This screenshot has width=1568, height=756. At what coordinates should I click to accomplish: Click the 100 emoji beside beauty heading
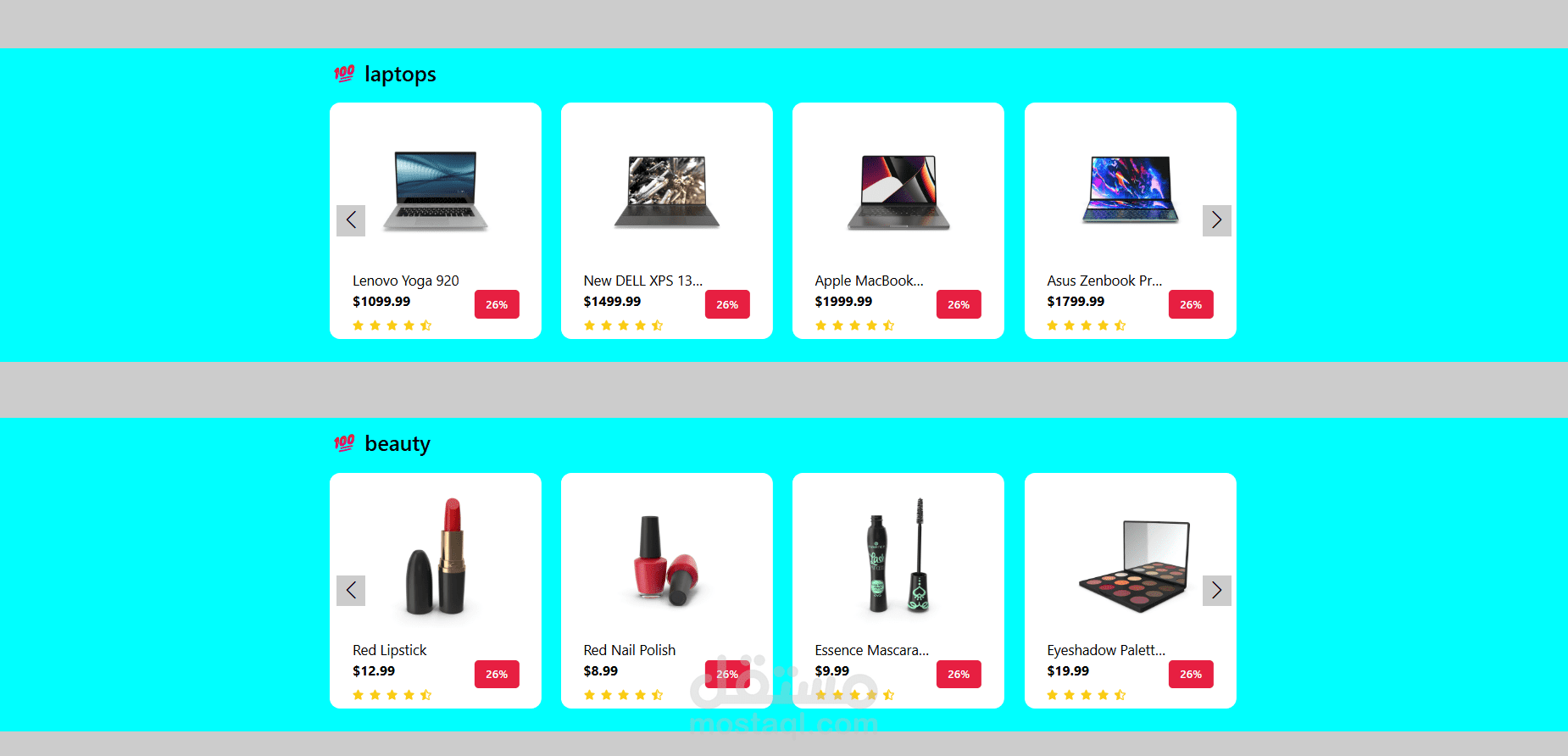pos(344,443)
